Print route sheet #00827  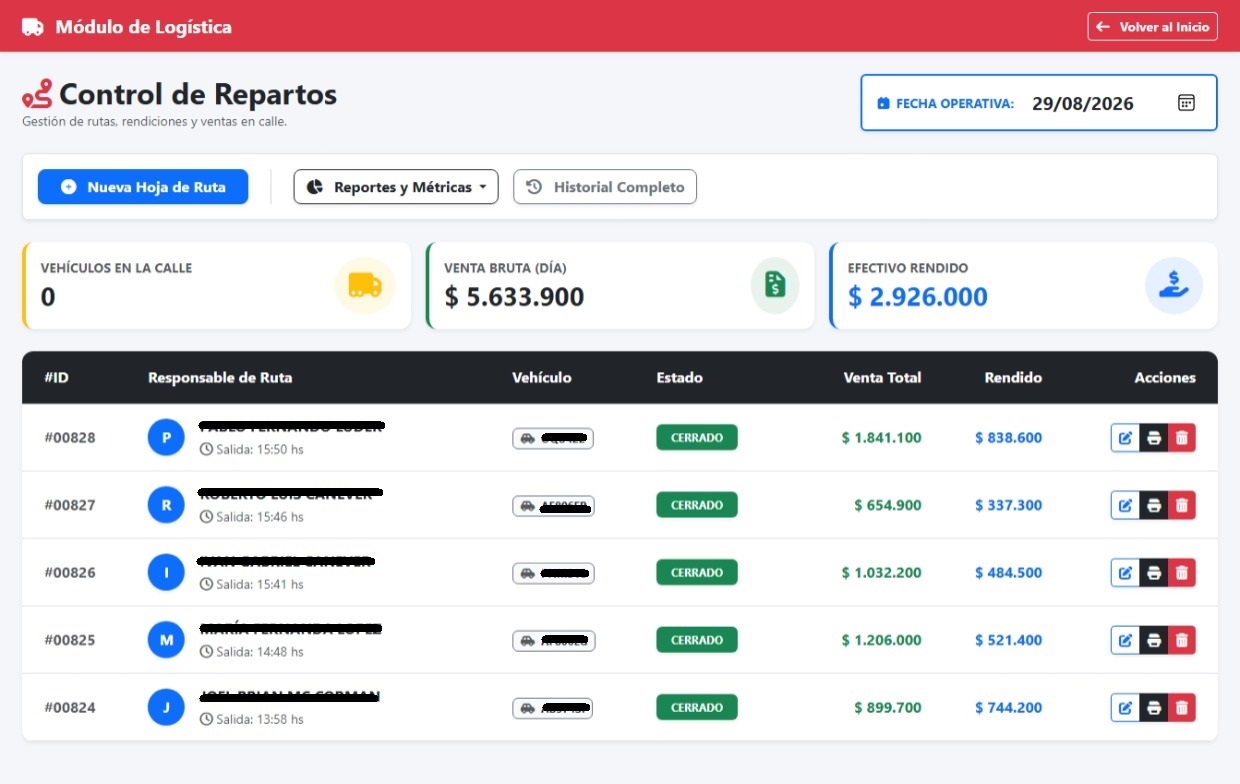(1154, 505)
